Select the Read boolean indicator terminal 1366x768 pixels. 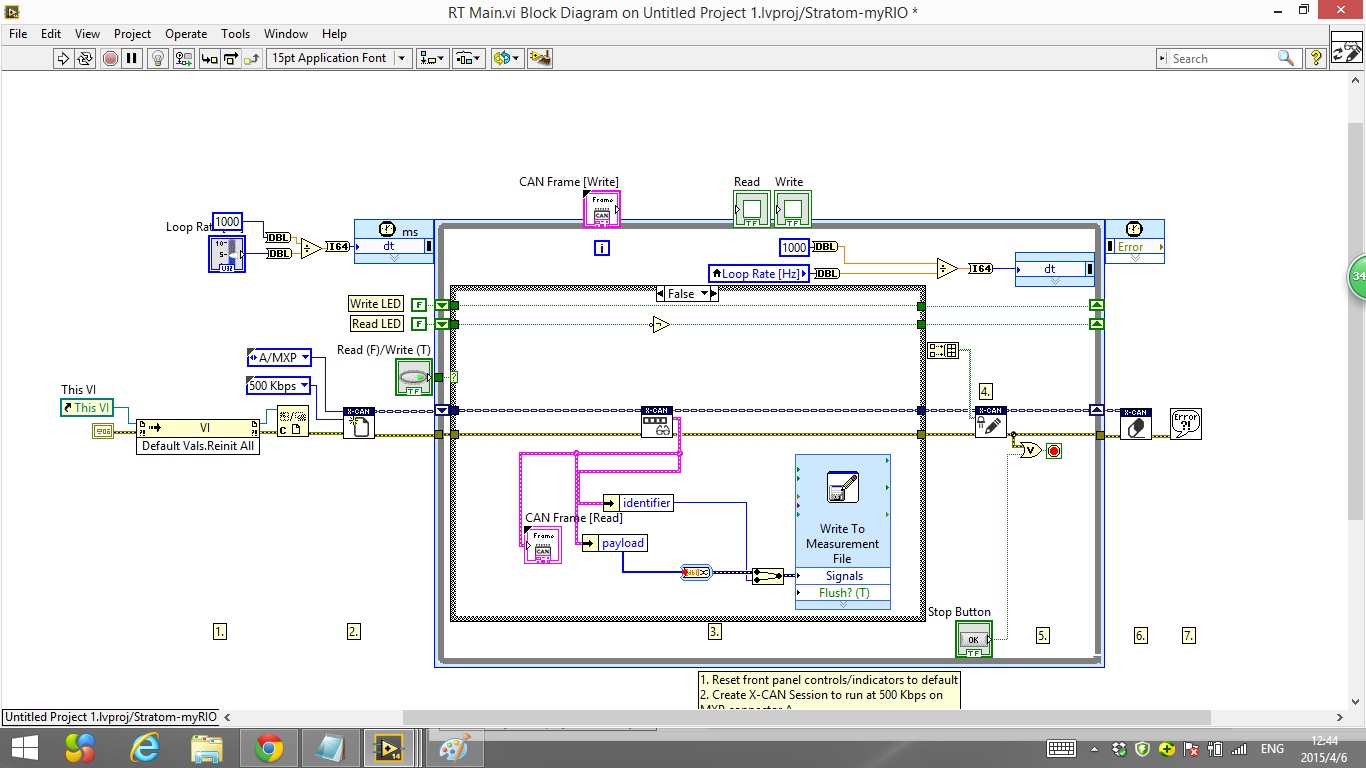(x=751, y=209)
